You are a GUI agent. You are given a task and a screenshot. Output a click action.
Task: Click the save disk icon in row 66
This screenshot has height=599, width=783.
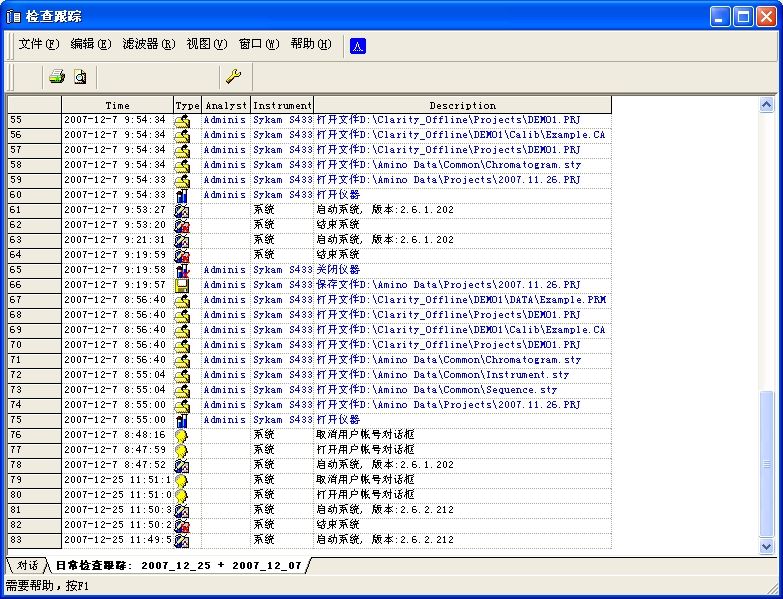tap(182, 285)
